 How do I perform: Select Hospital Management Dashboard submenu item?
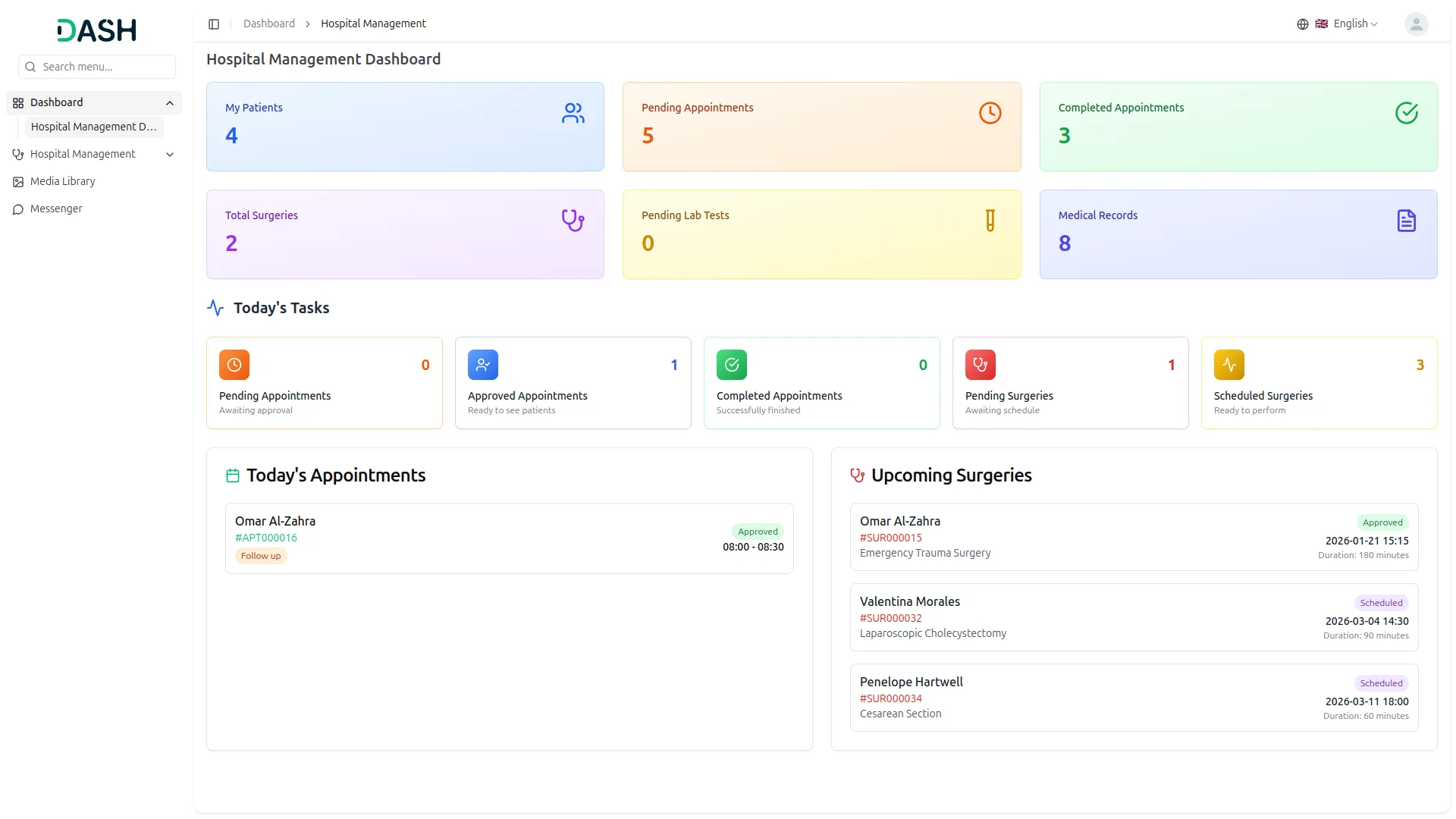pos(94,127)
